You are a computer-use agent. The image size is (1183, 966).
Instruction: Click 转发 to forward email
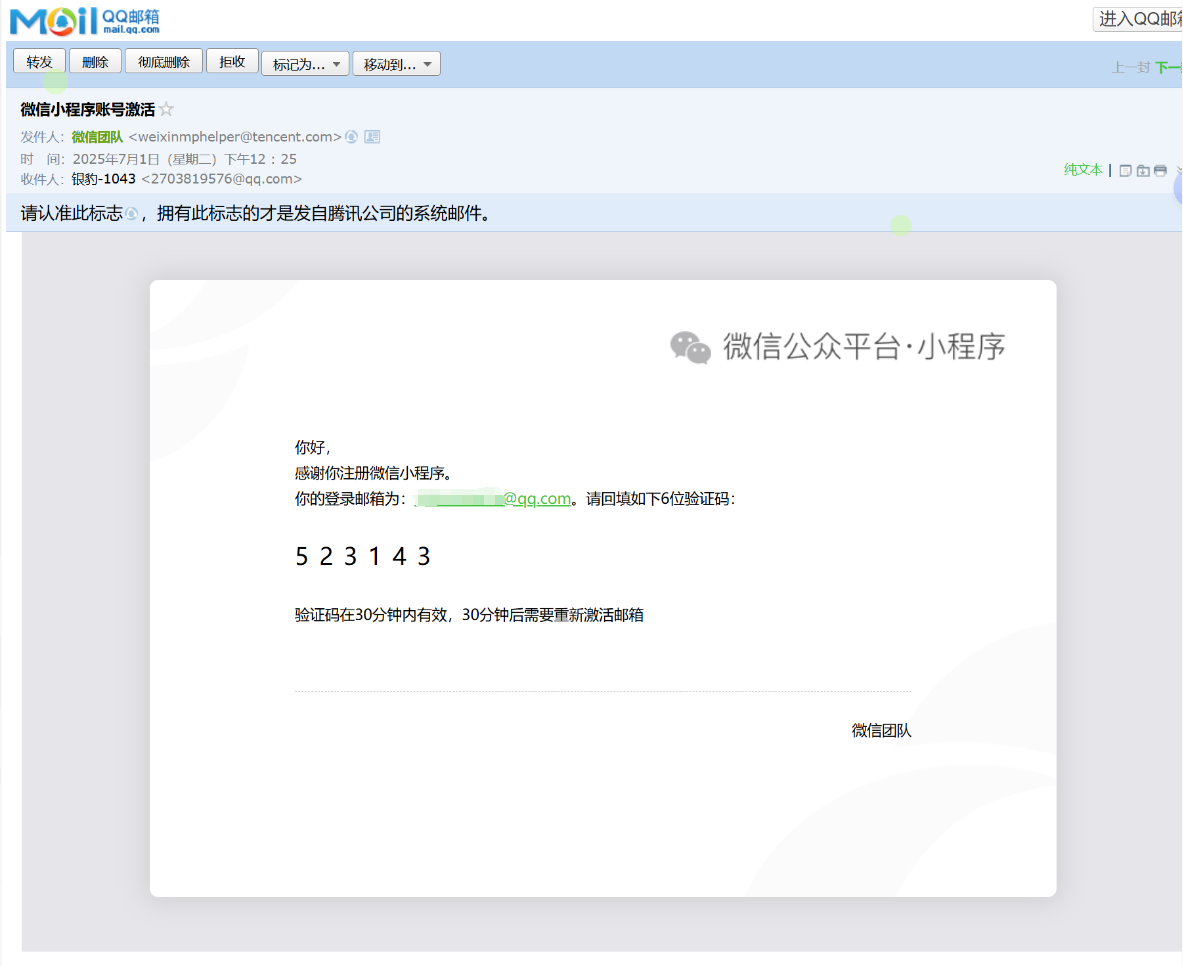39,62
